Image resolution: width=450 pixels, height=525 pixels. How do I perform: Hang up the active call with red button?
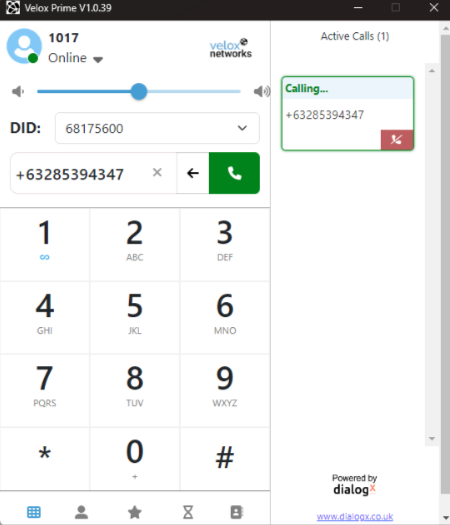tap(397, 140)
